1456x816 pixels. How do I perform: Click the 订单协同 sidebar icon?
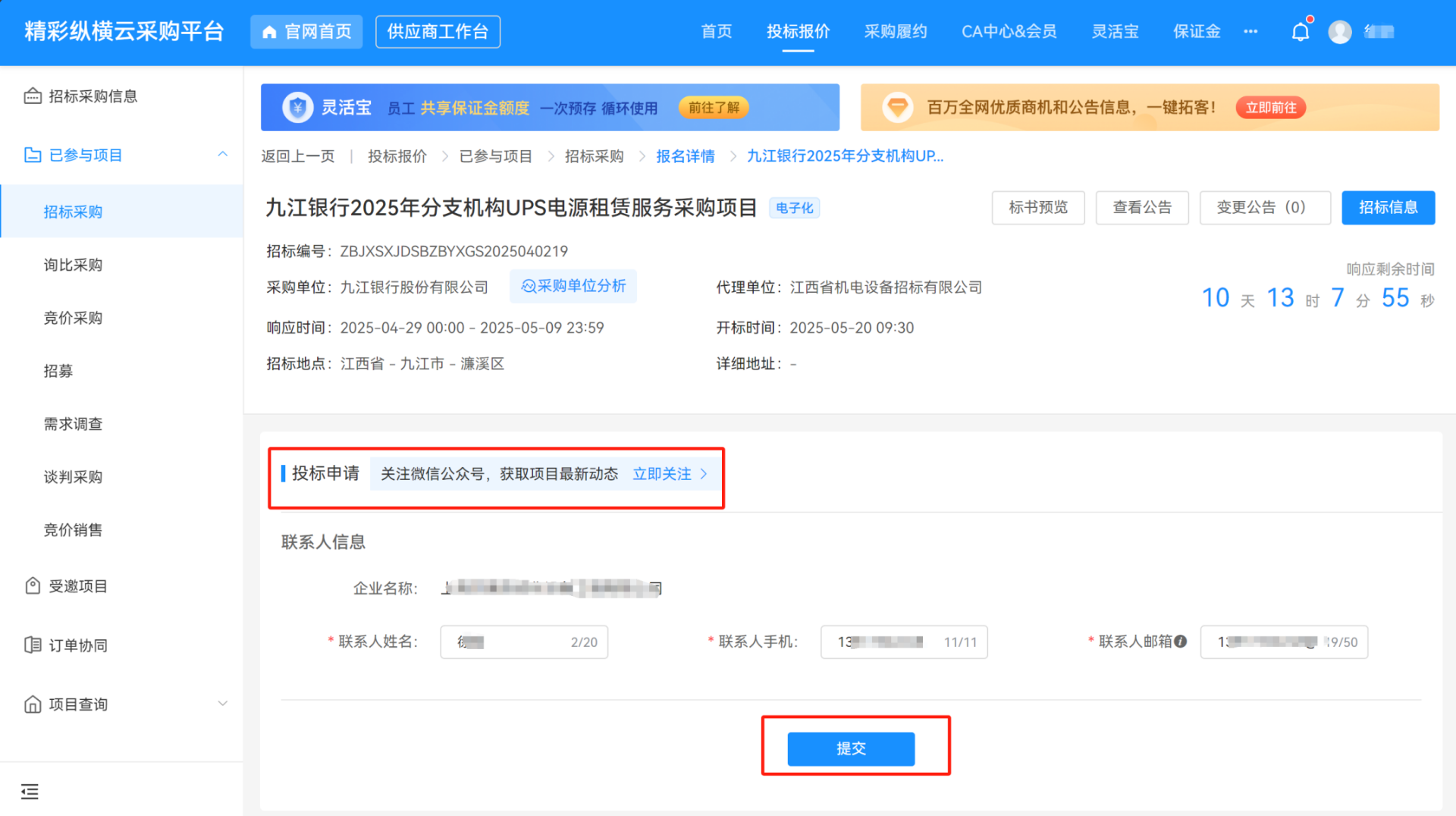[33, 645]
